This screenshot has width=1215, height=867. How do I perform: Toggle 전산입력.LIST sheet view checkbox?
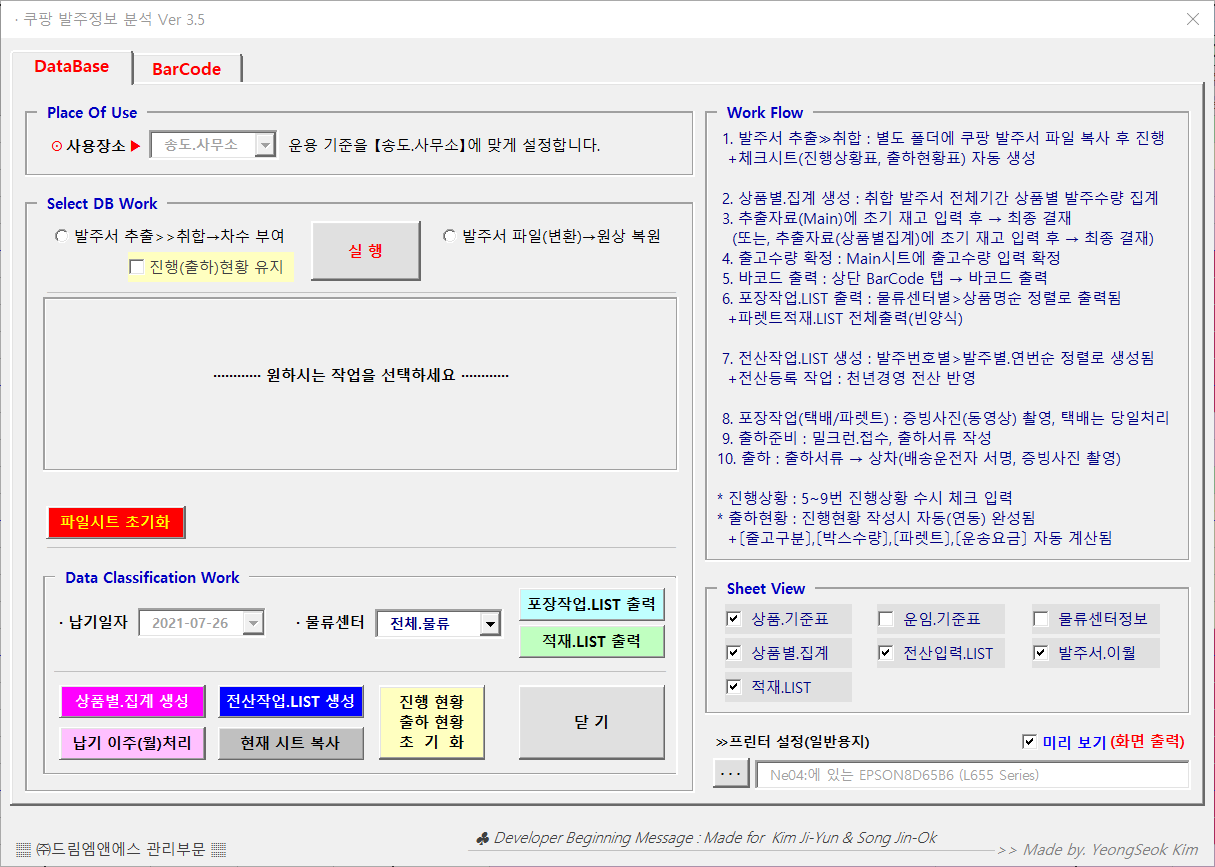(x=886, y=653)
